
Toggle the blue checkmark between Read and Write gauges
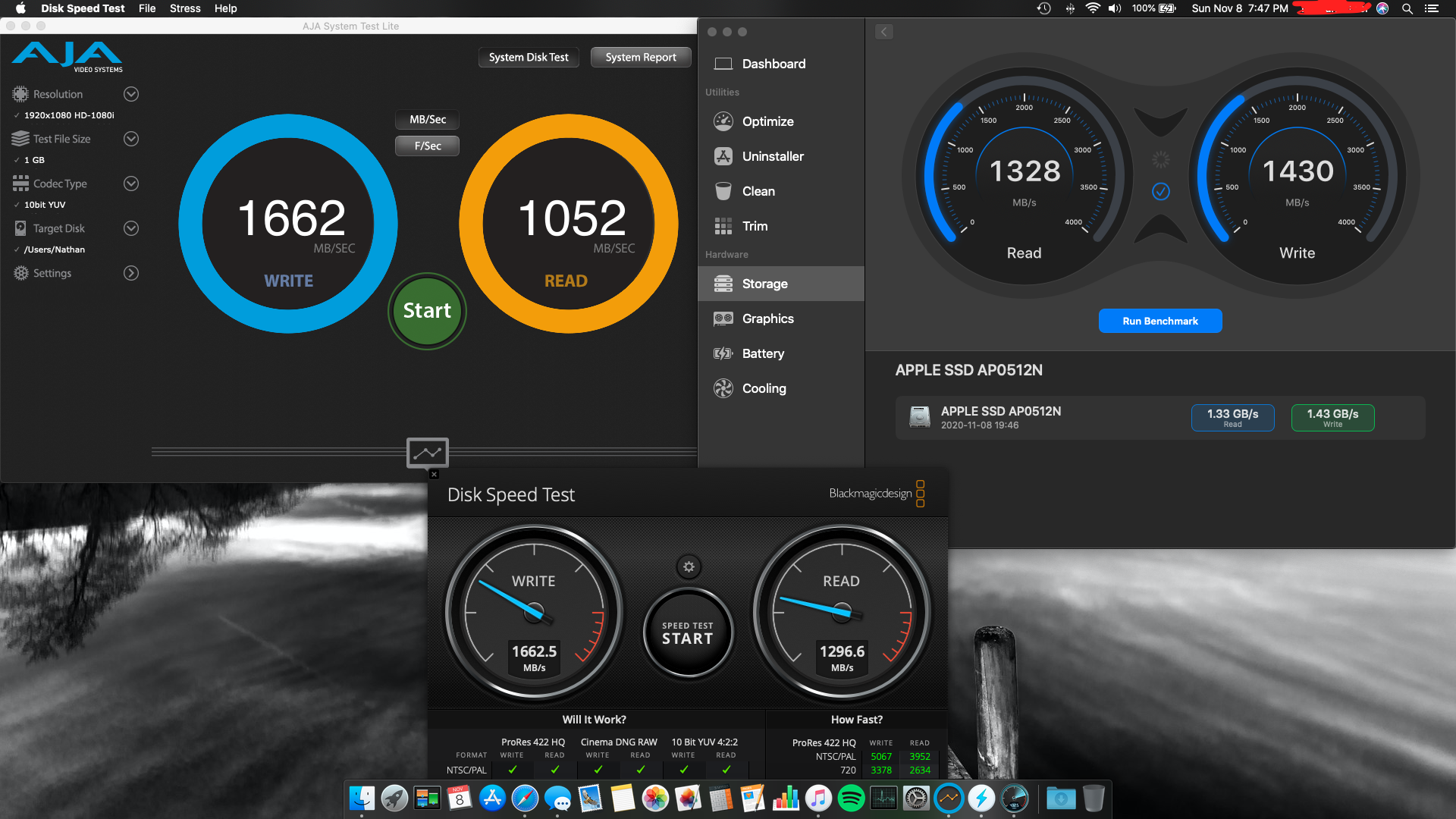1161,191
